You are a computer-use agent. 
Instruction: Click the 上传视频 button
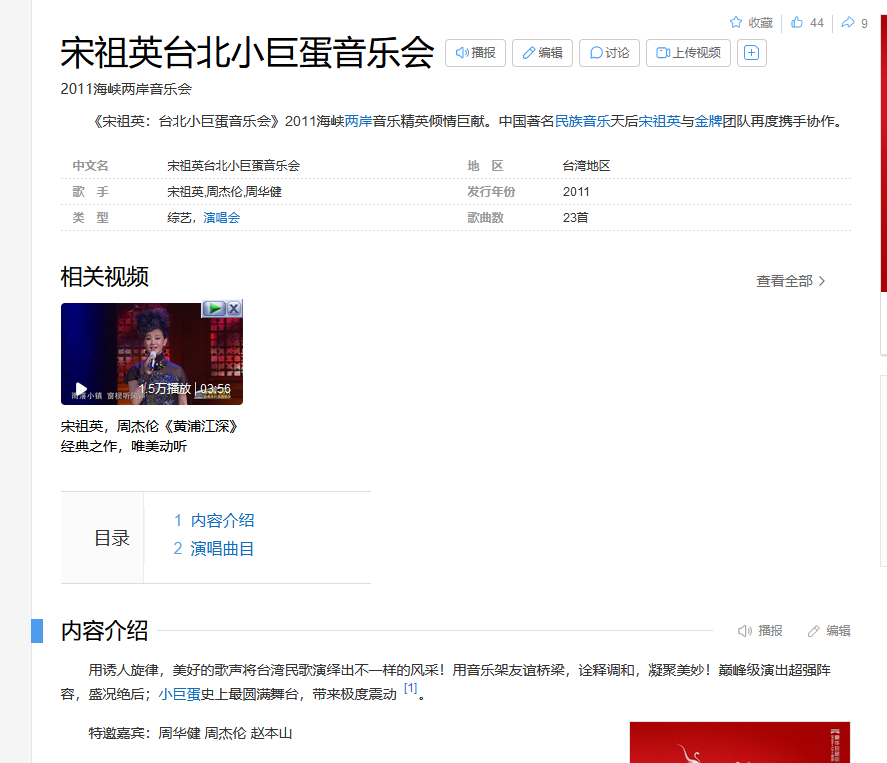click(688, 53)
